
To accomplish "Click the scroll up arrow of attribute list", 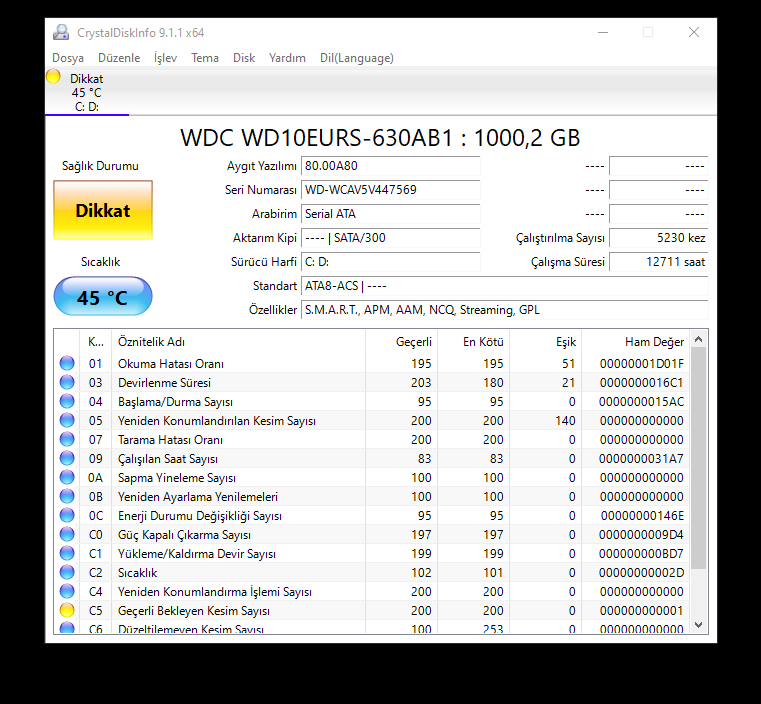I will 698,339.
